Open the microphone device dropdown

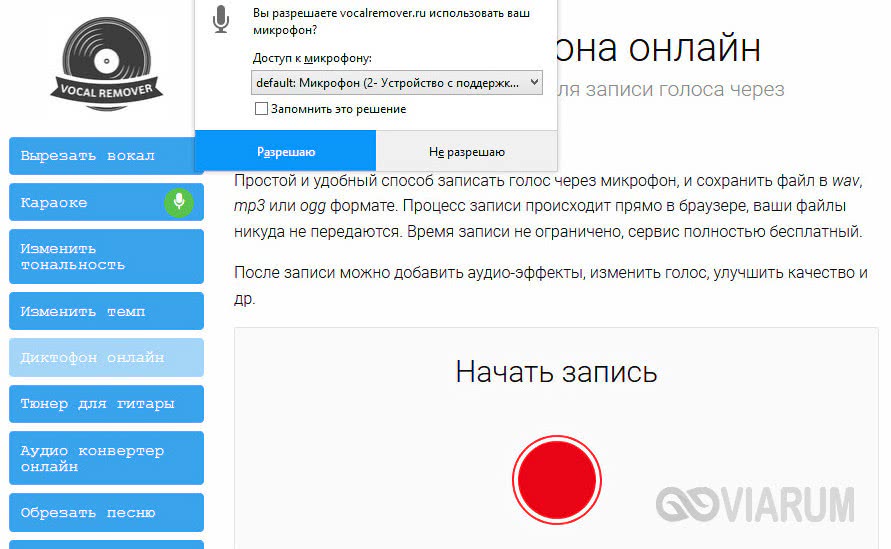tap(397, 82)
